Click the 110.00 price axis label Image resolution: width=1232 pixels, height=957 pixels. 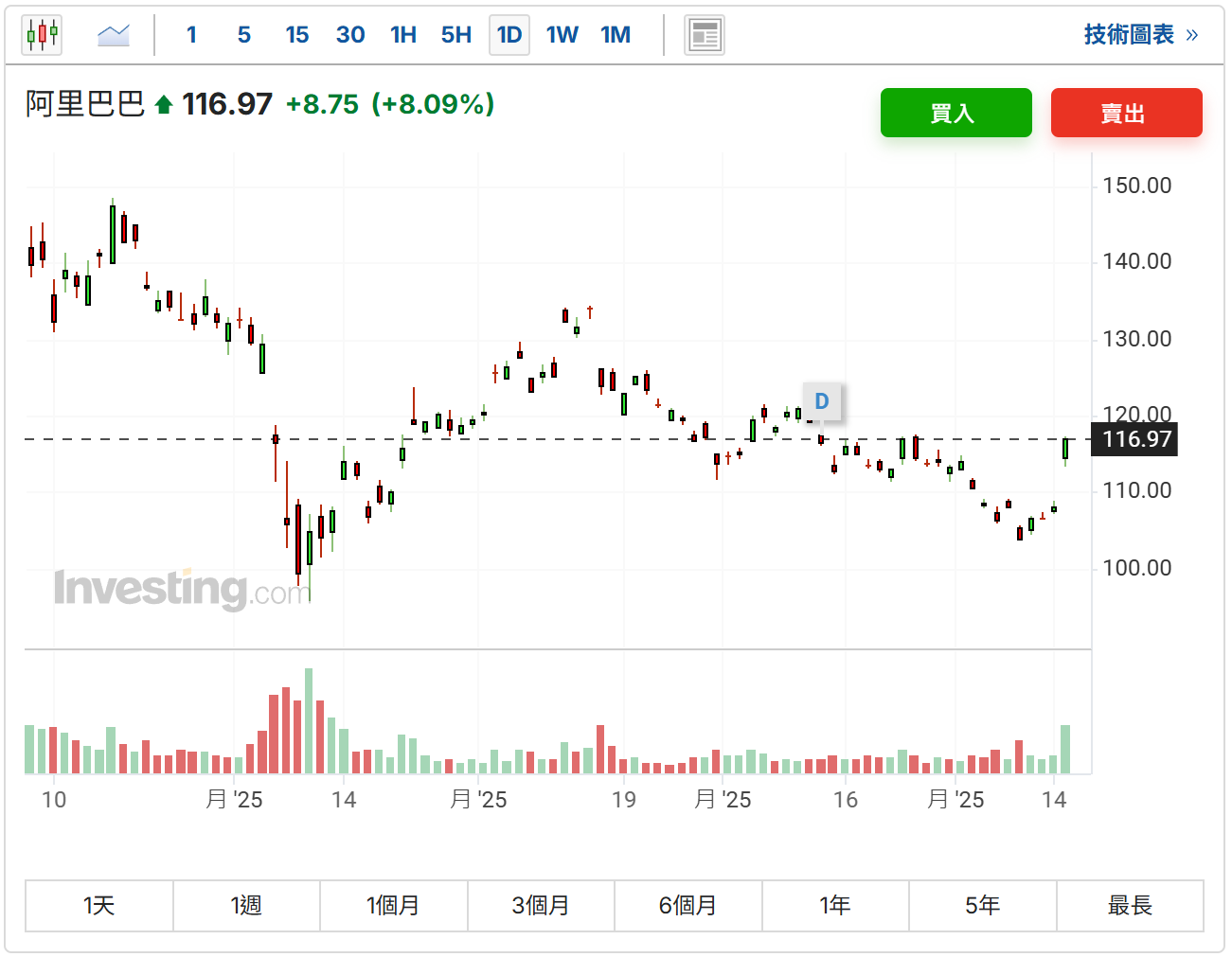point(1137,490)
